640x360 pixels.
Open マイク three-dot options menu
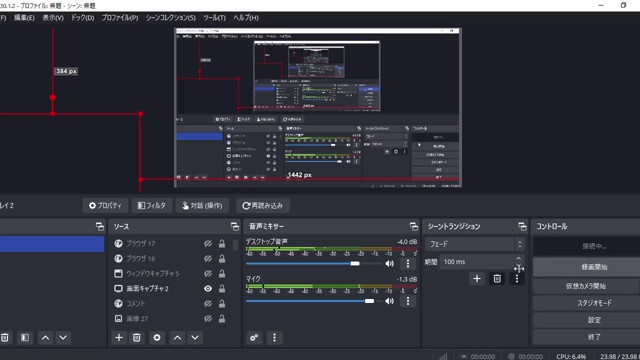pyautogui.click(x=408, y=301)
